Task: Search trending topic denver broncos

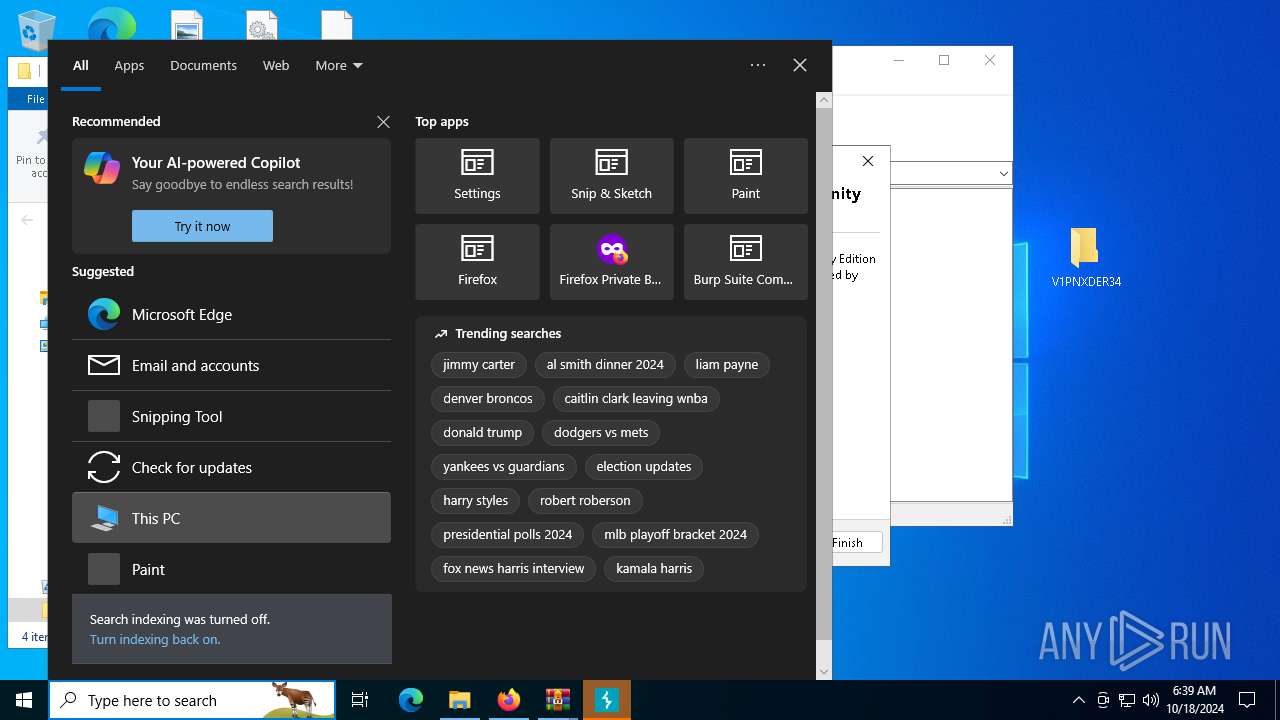Action: coord(488,399)
